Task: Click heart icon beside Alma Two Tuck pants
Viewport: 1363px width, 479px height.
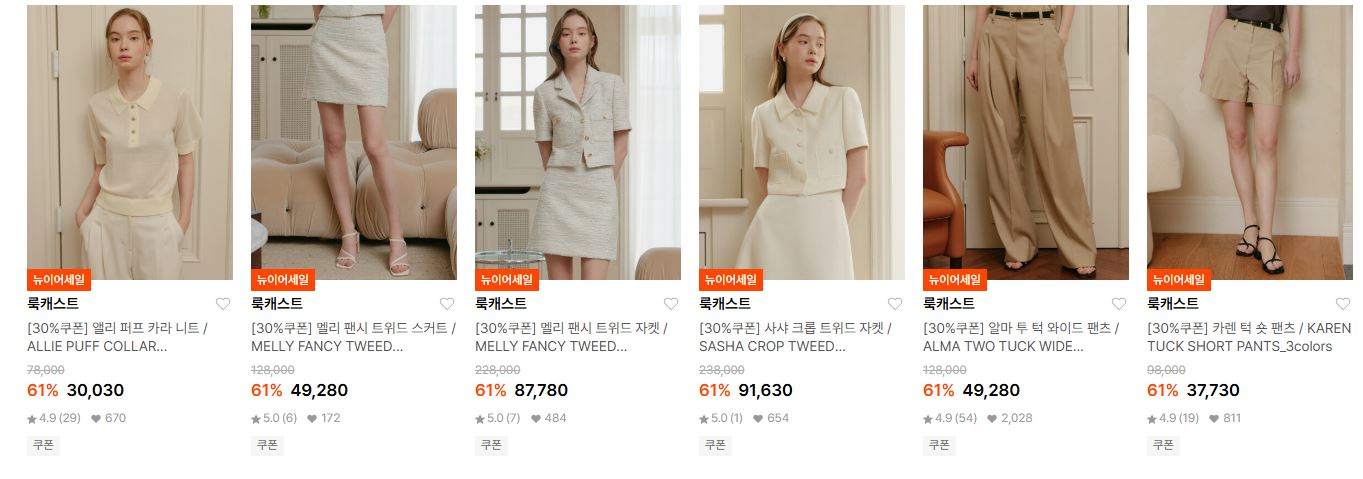Action: (1119, 304)
